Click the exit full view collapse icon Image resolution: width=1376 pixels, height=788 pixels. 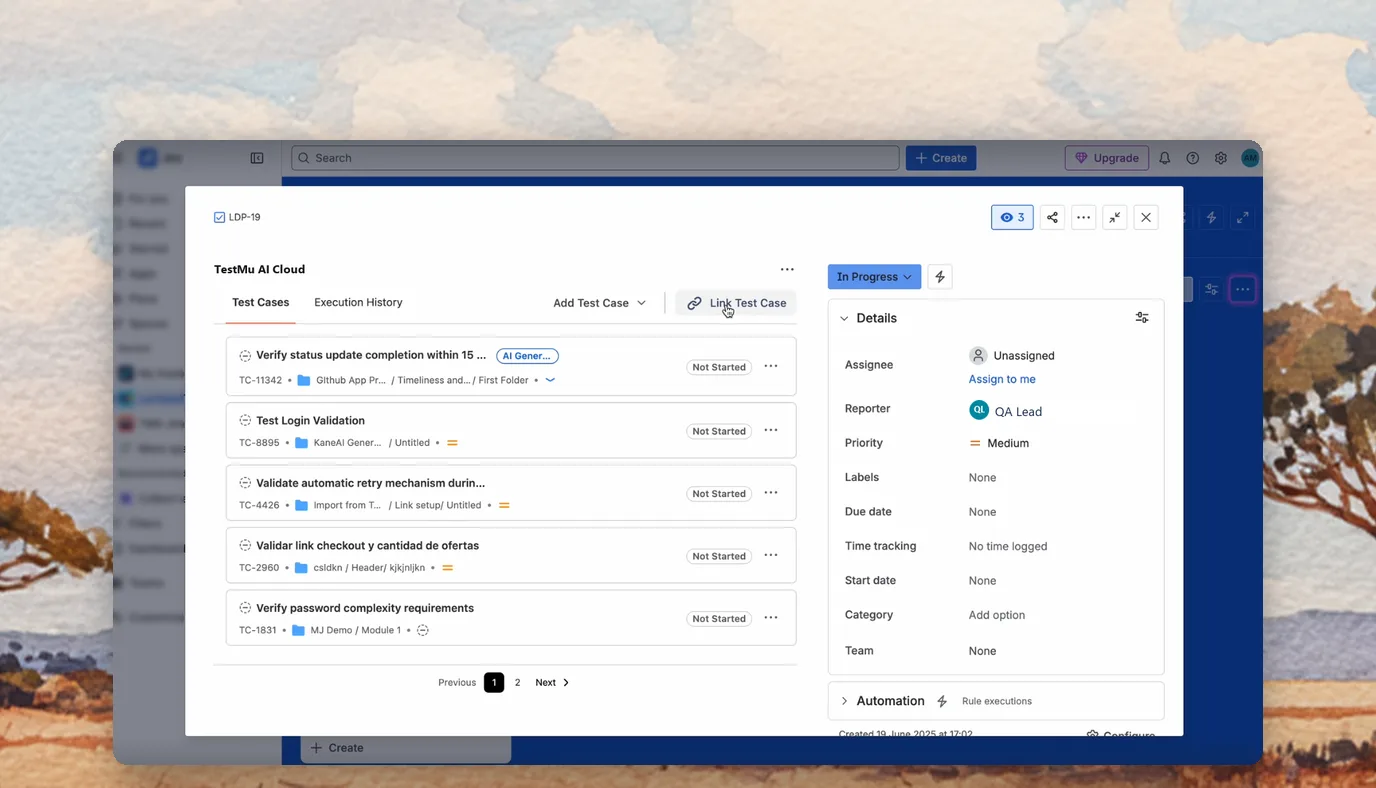[x=1115, y=217]
